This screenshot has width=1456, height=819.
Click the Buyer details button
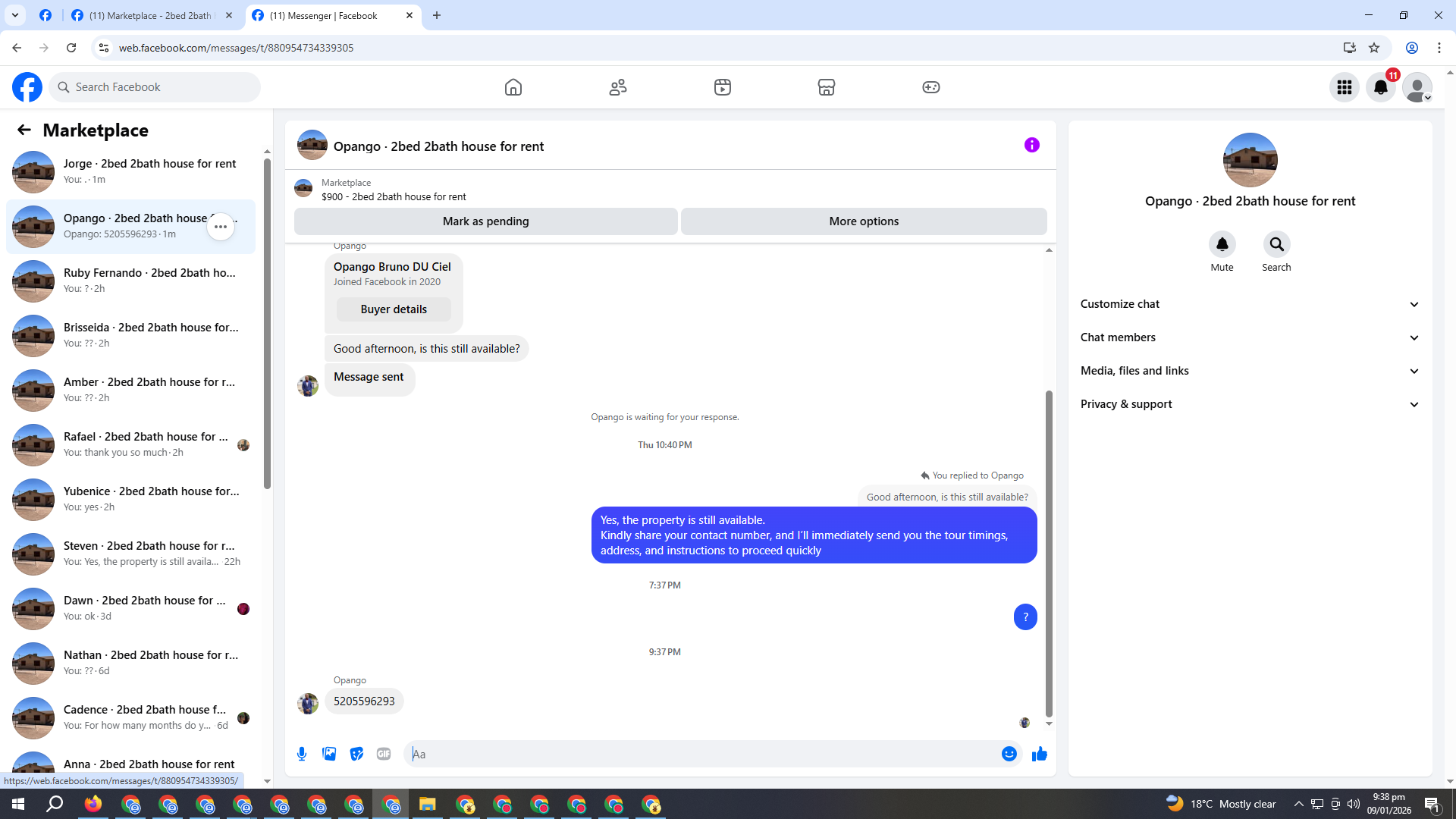point(394,309)
